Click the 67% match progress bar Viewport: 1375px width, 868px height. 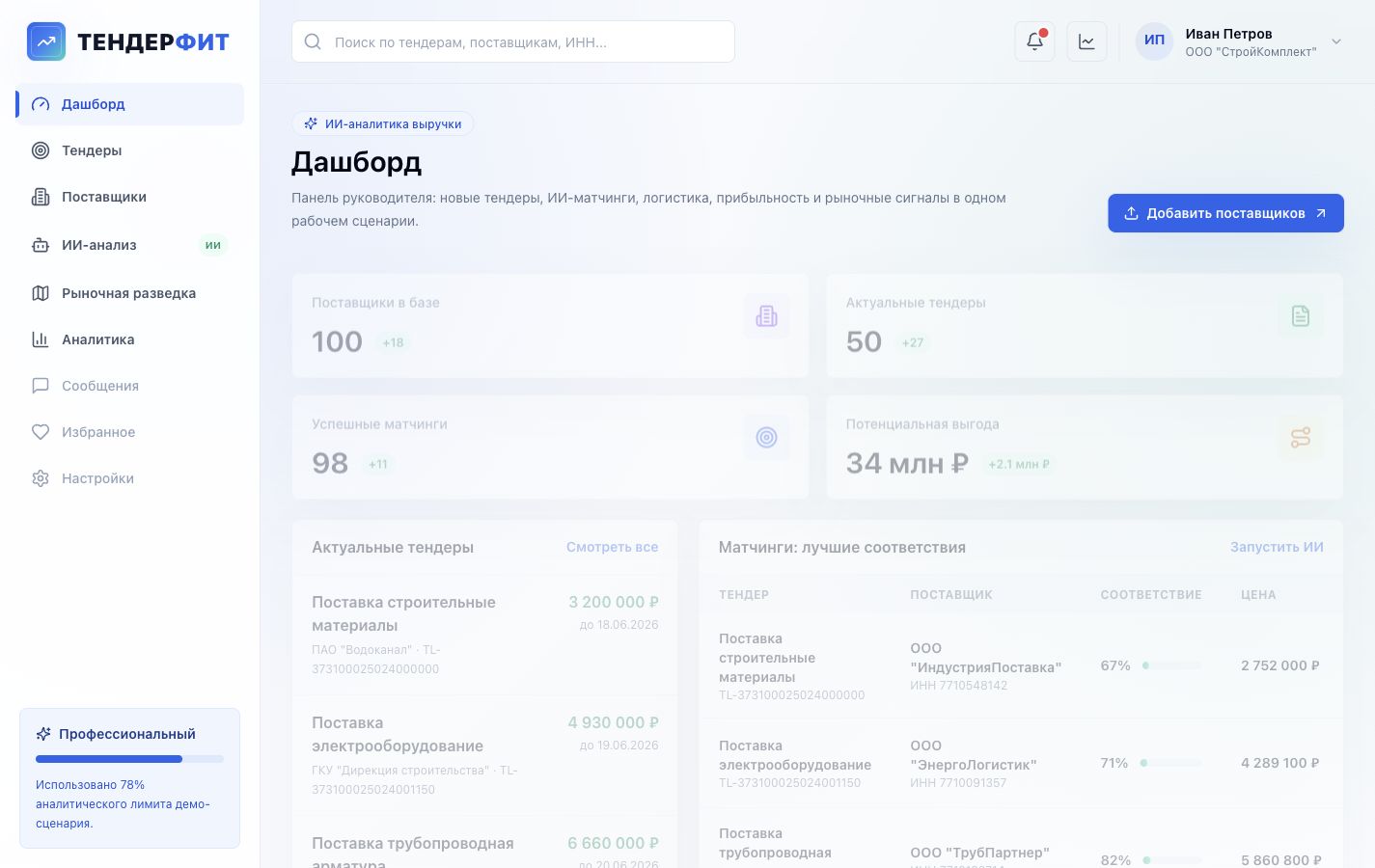point(1172,665)
